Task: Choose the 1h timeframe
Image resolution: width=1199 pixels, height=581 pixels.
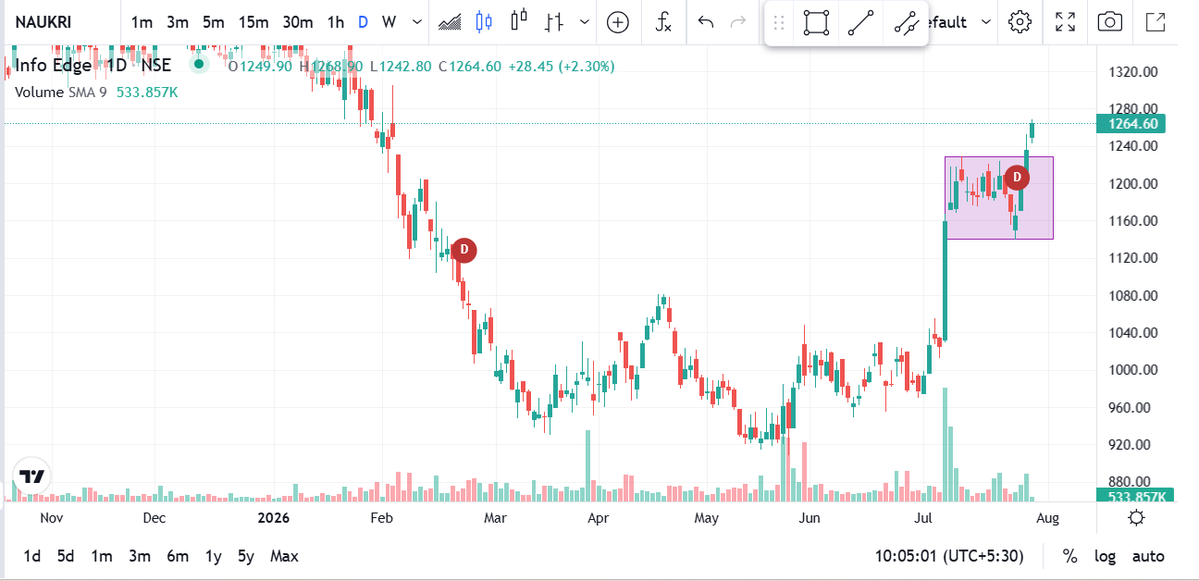Action: coord(336,22)
